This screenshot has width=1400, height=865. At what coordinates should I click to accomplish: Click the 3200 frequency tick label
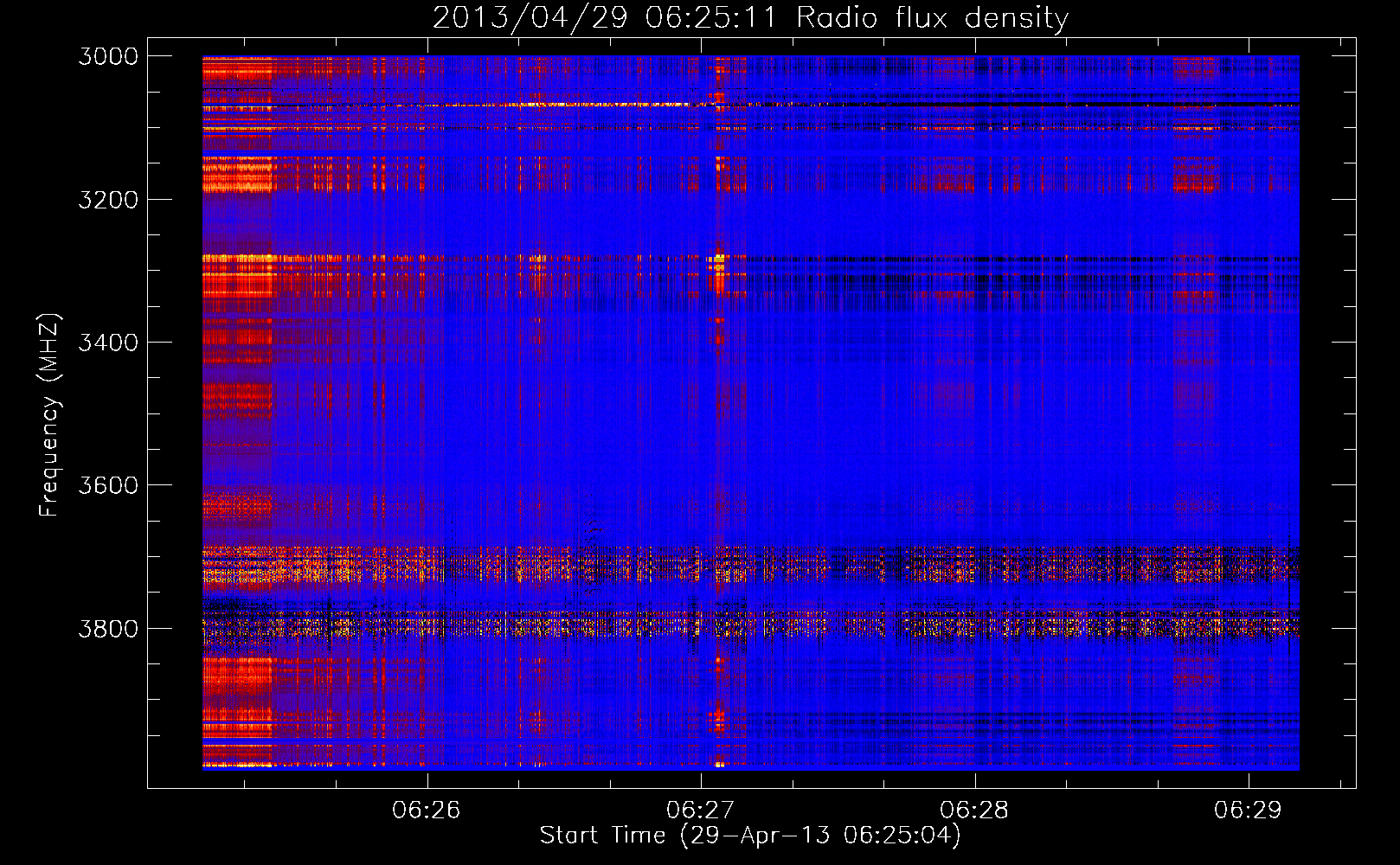pos(108,200)
